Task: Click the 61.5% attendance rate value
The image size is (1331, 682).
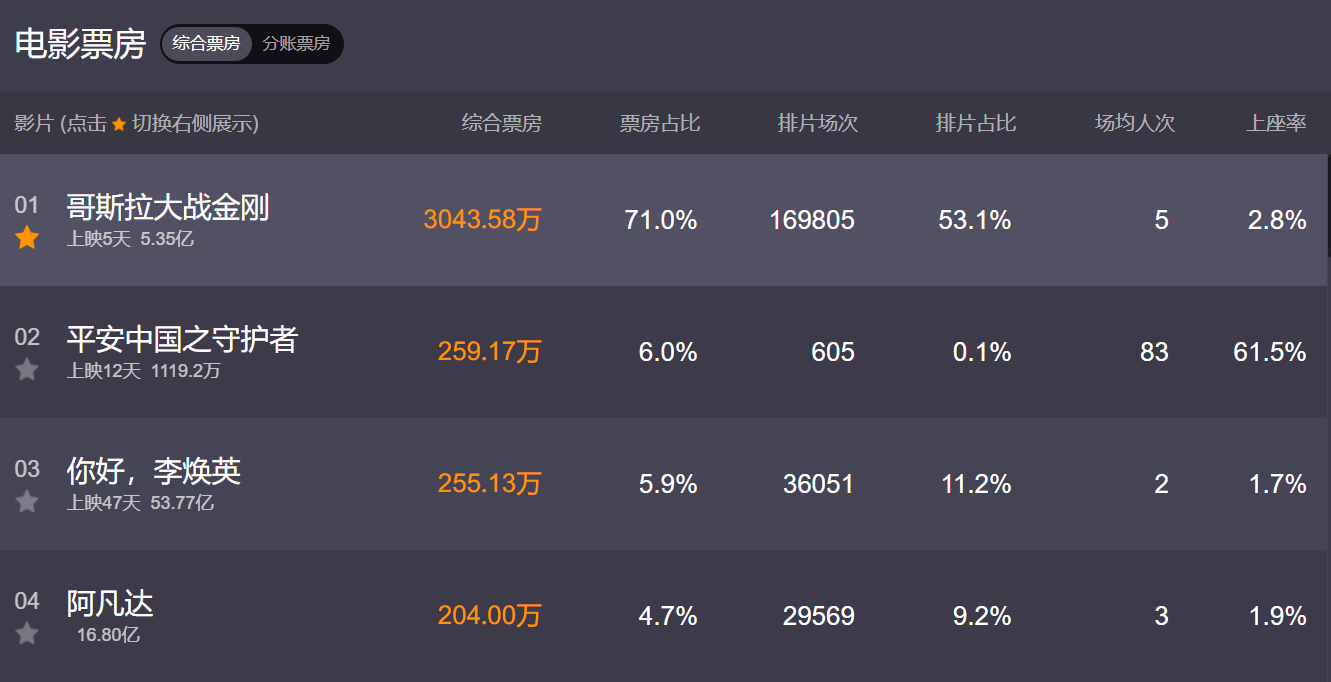Action: point(1270,352)
